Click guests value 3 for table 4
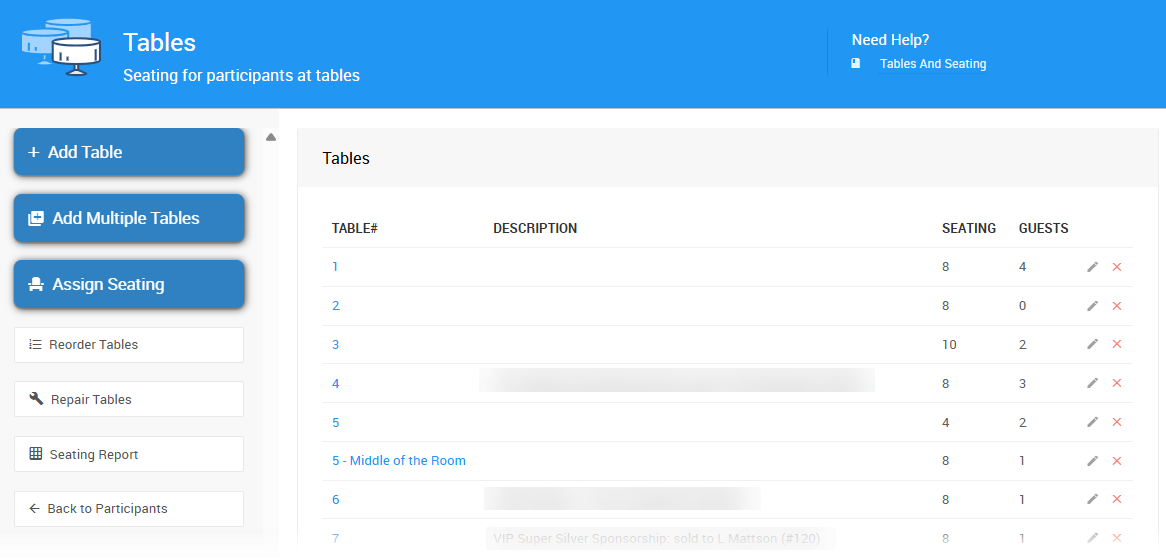Screen dimensions: 1166x559 [1022, 384]
